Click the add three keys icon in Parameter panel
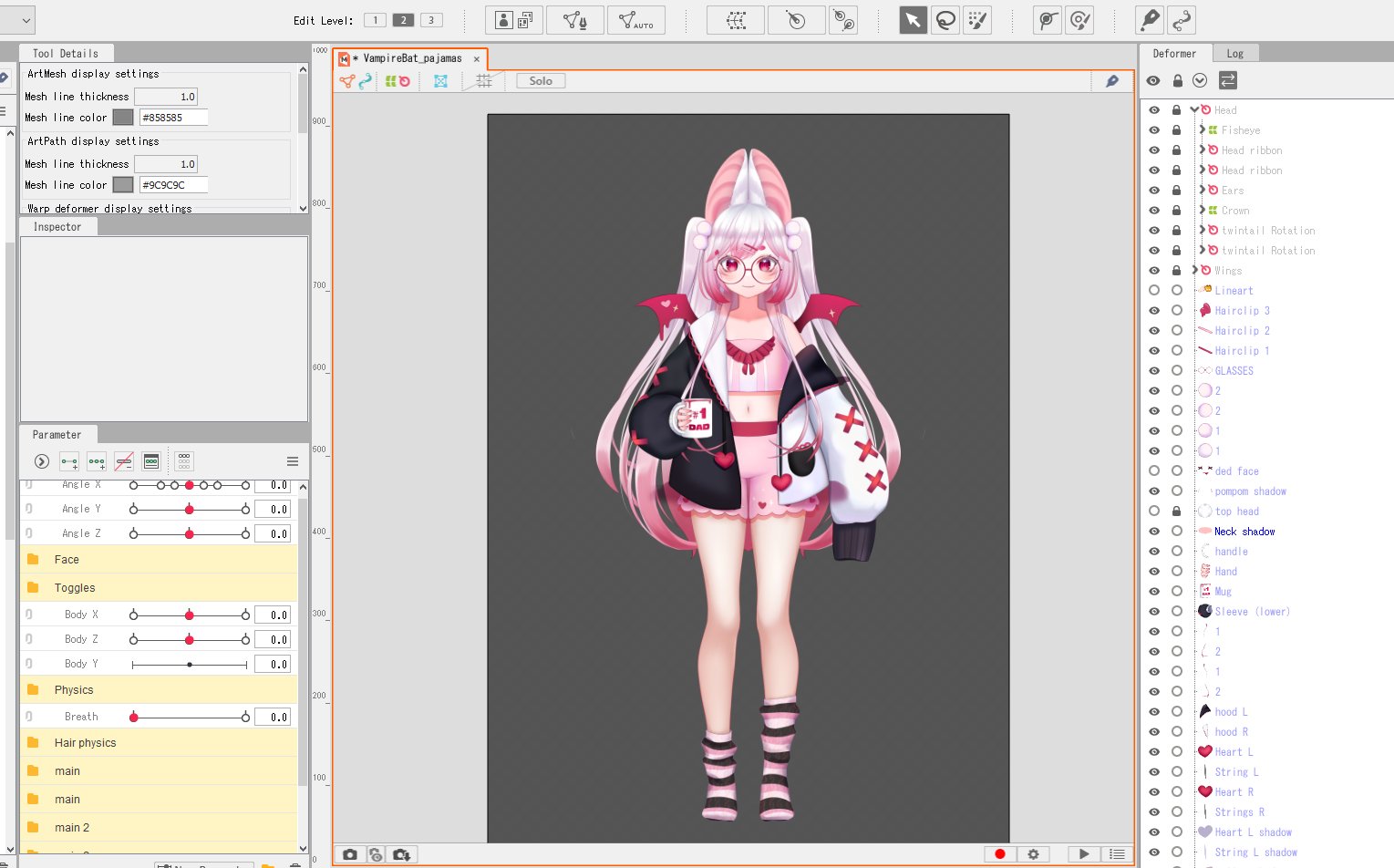 [97, 461]
